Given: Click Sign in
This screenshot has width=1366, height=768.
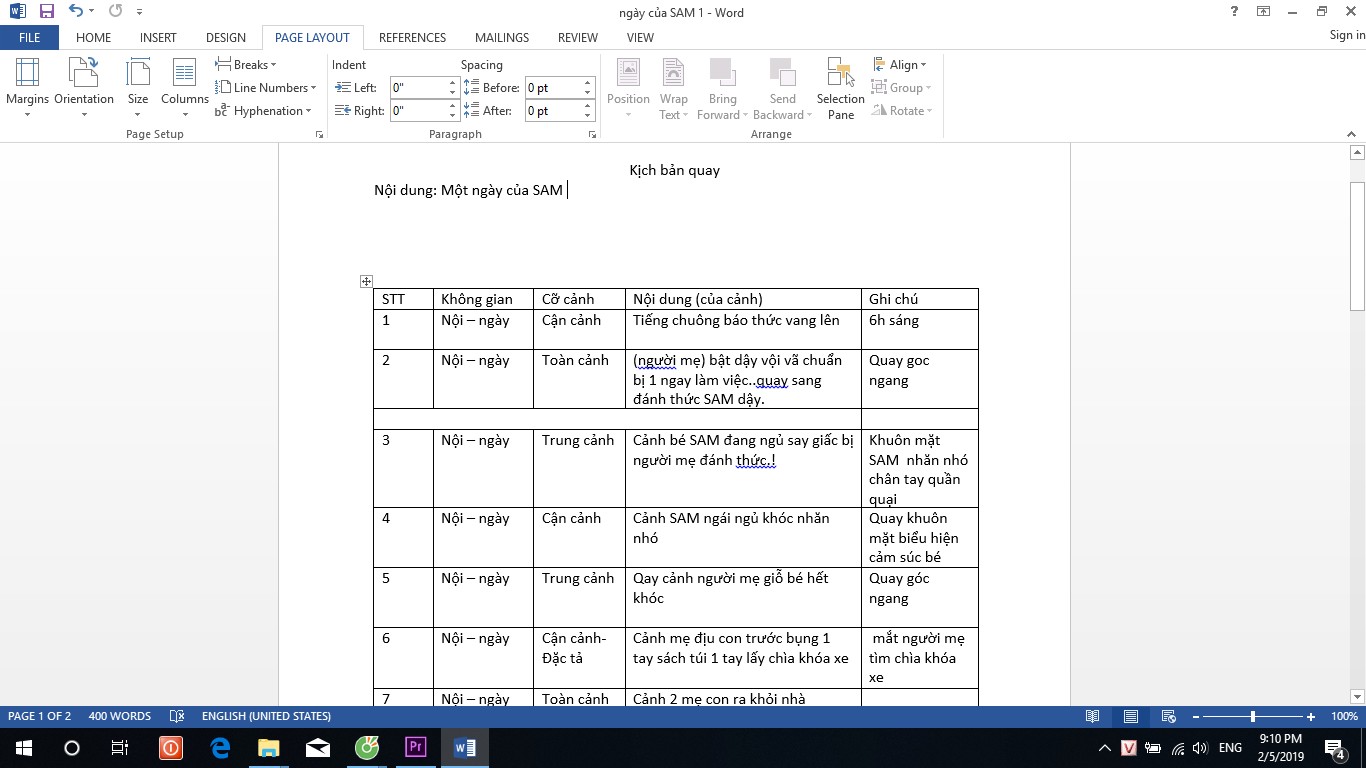Looking at the screenshot, I should 1347,36.
